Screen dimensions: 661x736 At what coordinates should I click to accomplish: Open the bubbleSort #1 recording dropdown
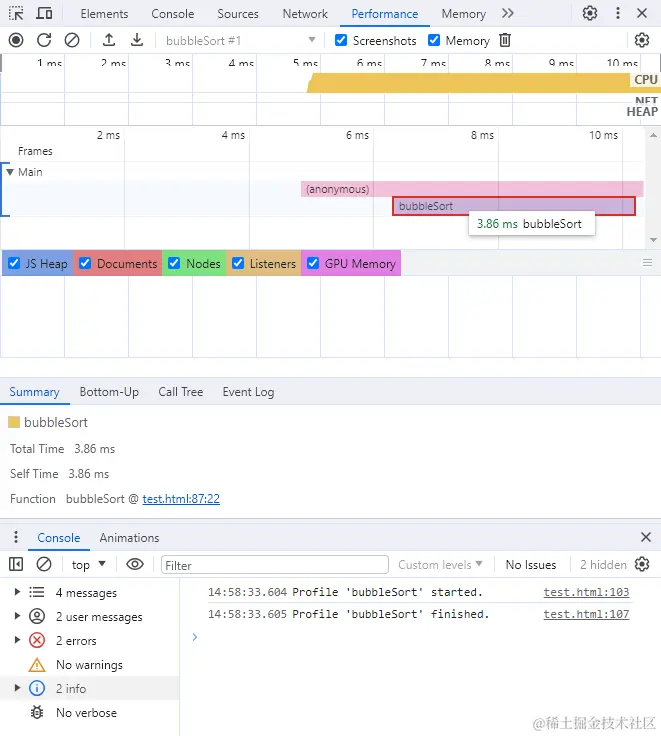point(240,40)
